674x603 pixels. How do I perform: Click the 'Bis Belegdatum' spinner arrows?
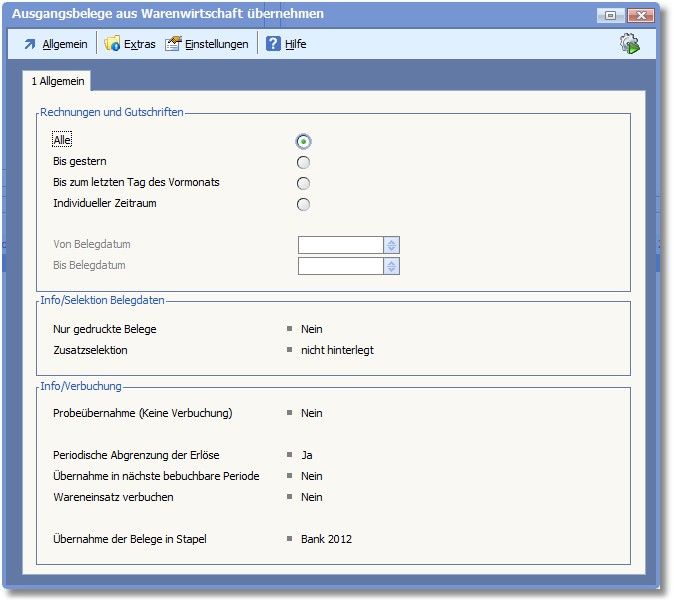392,266
